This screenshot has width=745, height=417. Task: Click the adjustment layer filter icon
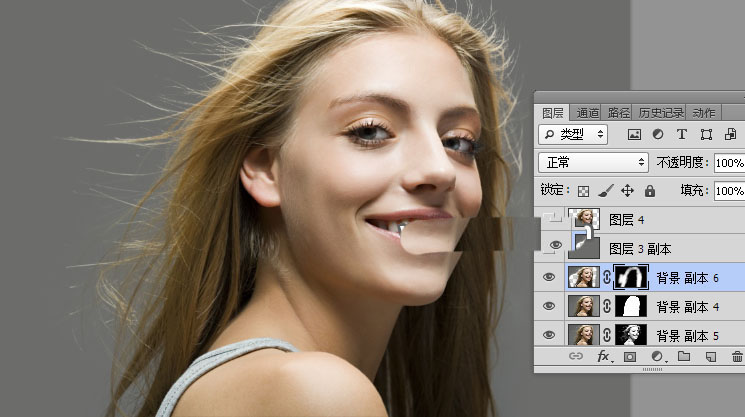[x=658, y=134]
